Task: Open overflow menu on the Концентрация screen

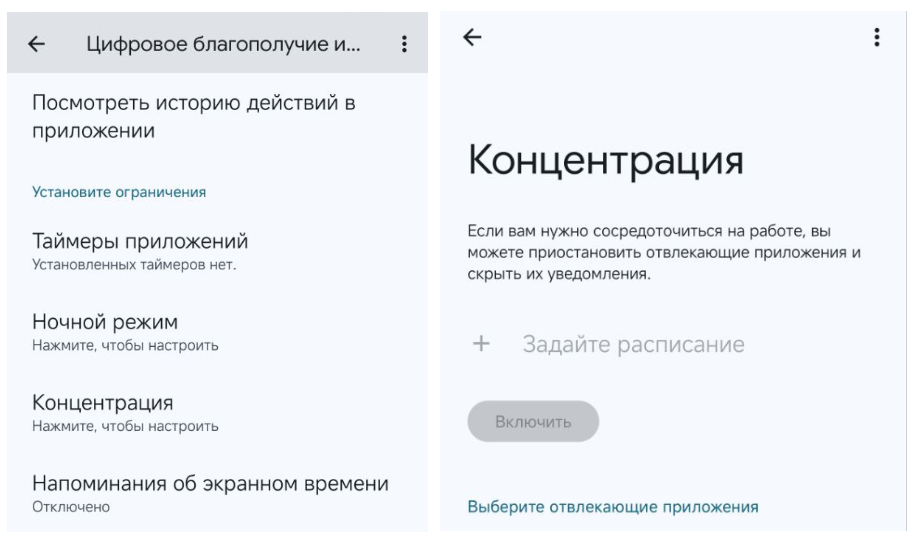Action: click(876, 37)
